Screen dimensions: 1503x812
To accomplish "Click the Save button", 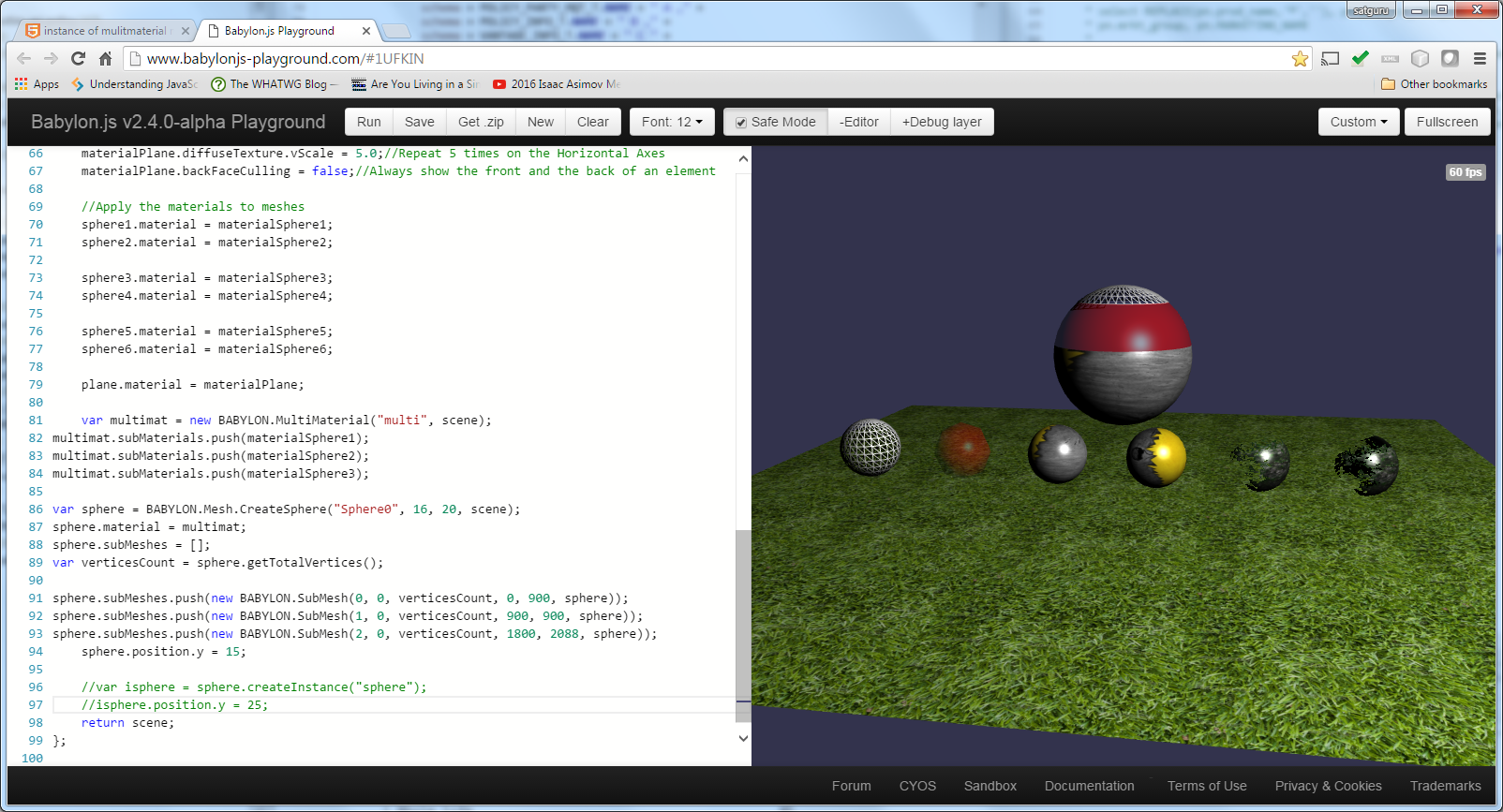I will point(420,122).
